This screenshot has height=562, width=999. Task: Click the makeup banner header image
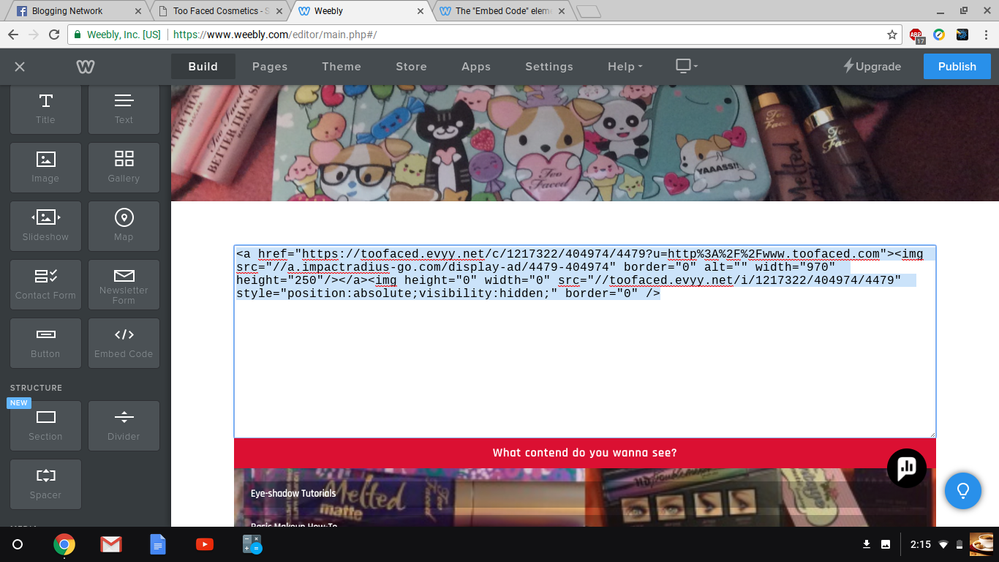(x=585, y=143)
